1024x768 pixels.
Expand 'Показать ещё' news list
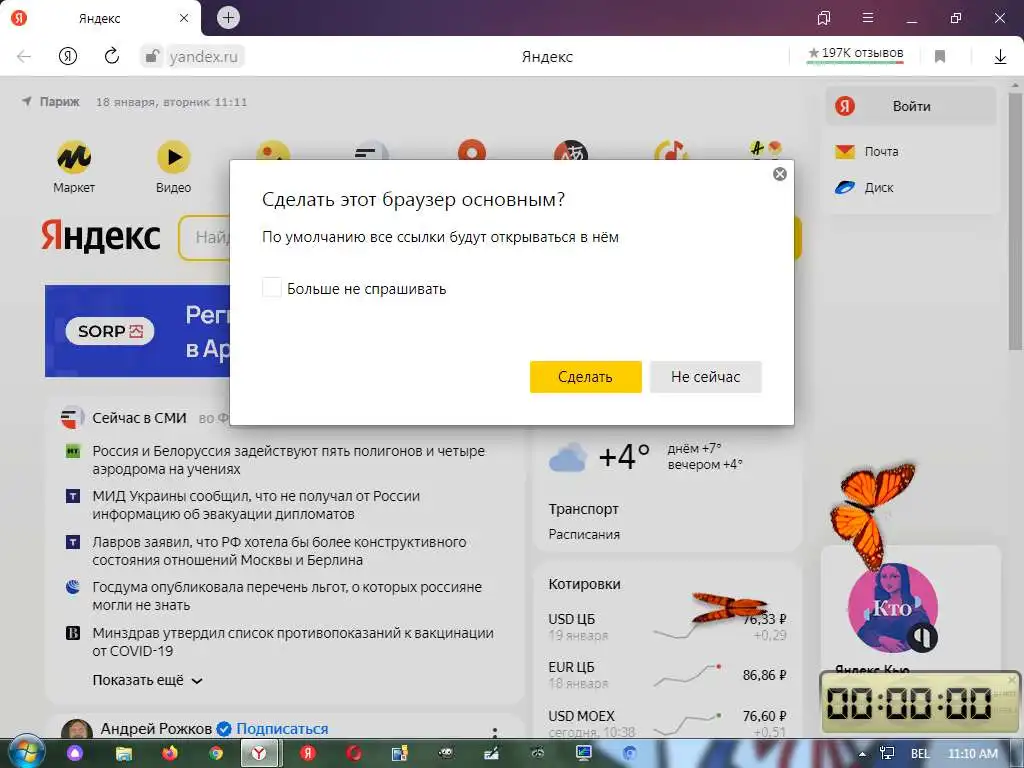point(148,680)
